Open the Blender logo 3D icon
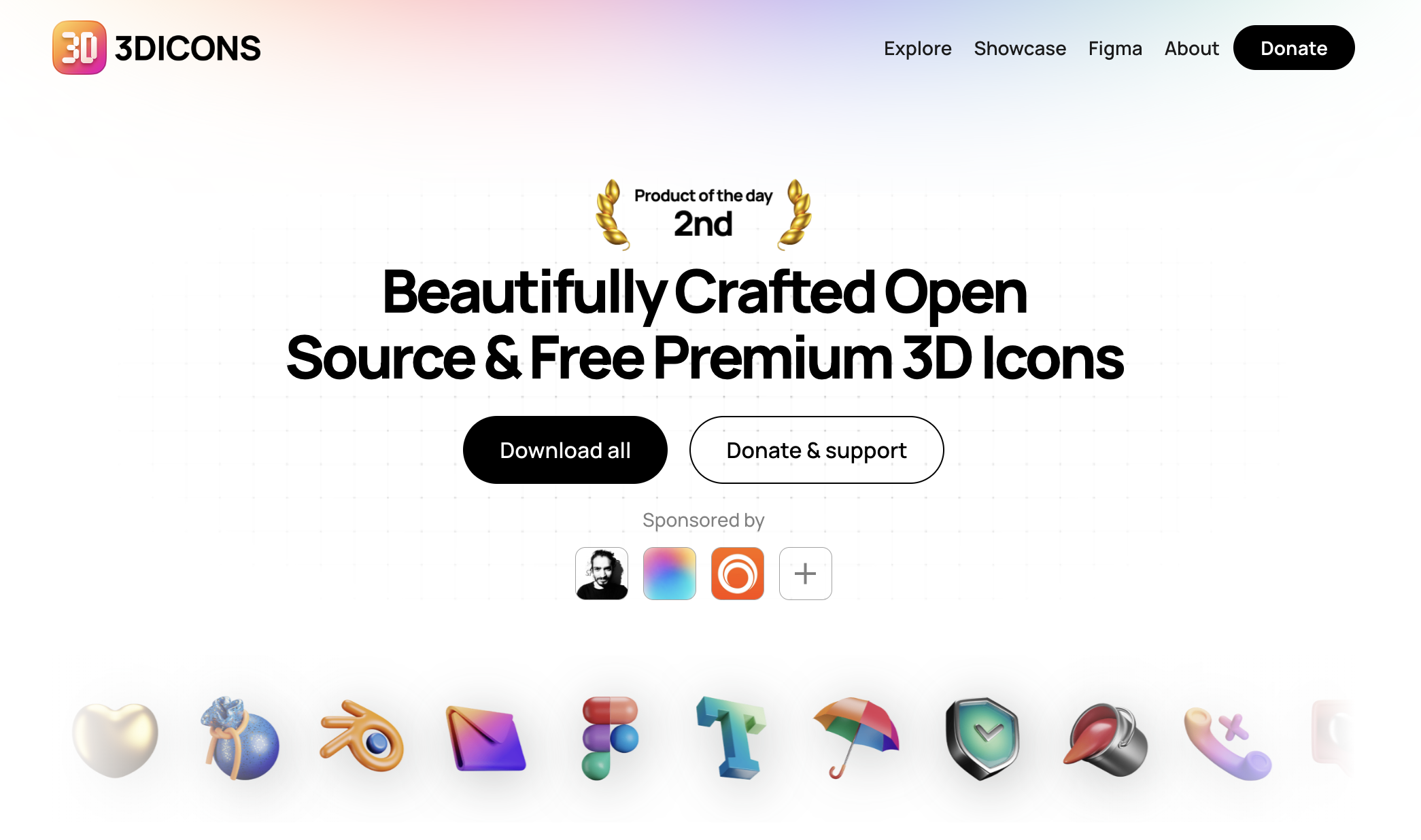The image size is (1421, 840). tap(362, 737)
